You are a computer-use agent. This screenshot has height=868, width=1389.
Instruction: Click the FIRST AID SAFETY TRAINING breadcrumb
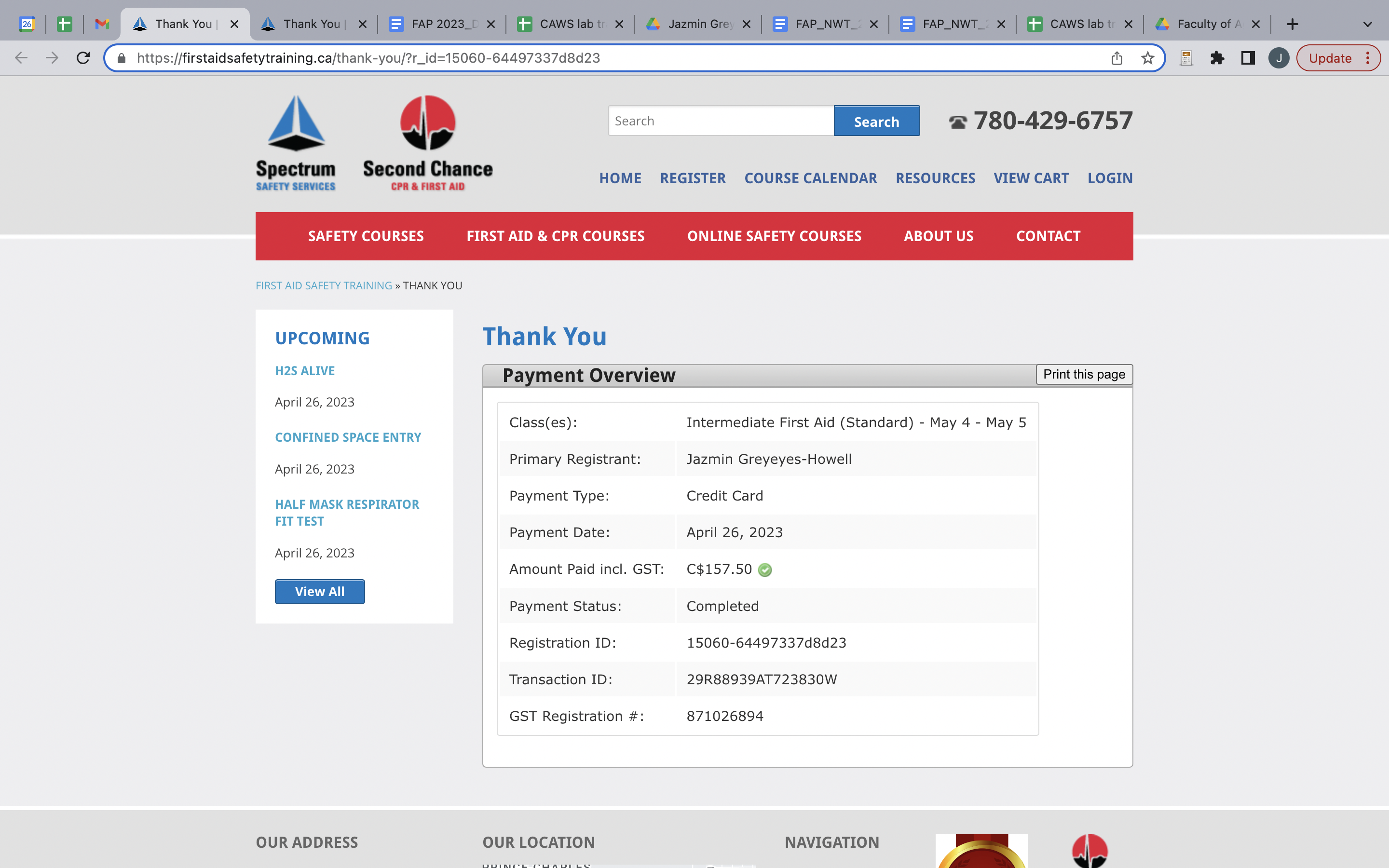tap(324, 285)
